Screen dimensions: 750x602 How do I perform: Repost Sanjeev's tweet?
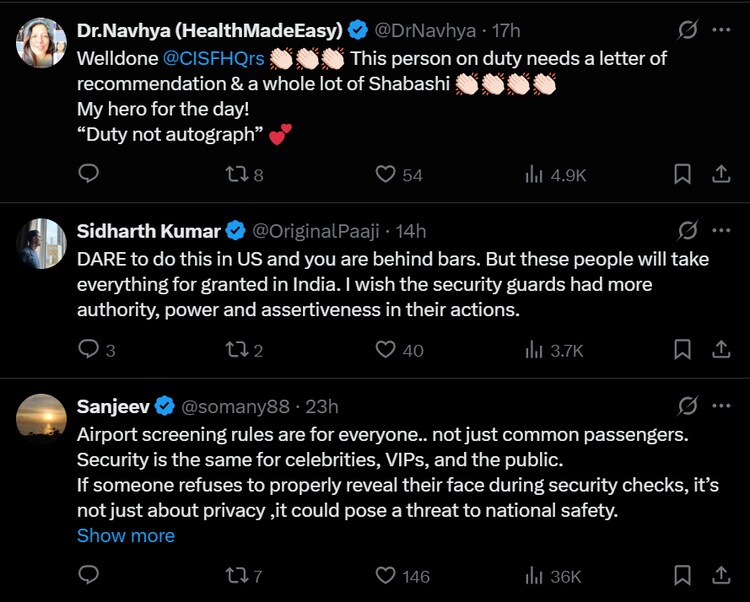click(x=236, y=575)
